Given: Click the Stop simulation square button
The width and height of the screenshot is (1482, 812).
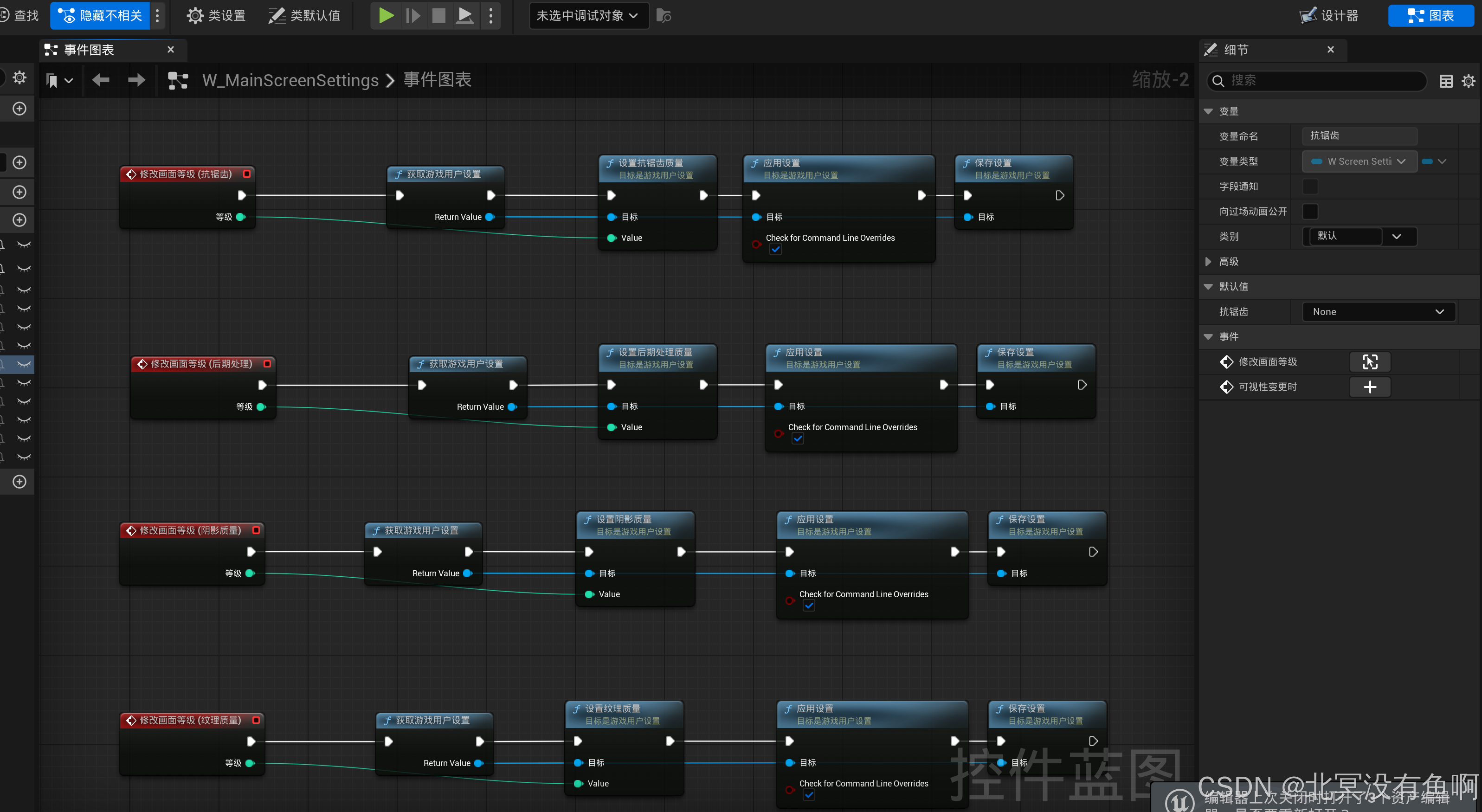Looking at the screenshot, I should 438,15.
